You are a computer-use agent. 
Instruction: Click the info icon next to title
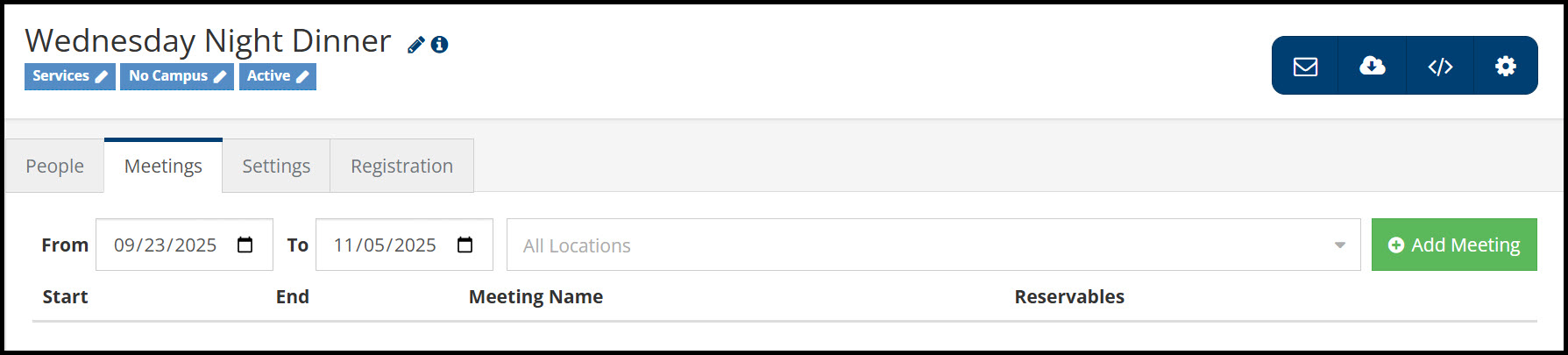click(x=440, y=45)
